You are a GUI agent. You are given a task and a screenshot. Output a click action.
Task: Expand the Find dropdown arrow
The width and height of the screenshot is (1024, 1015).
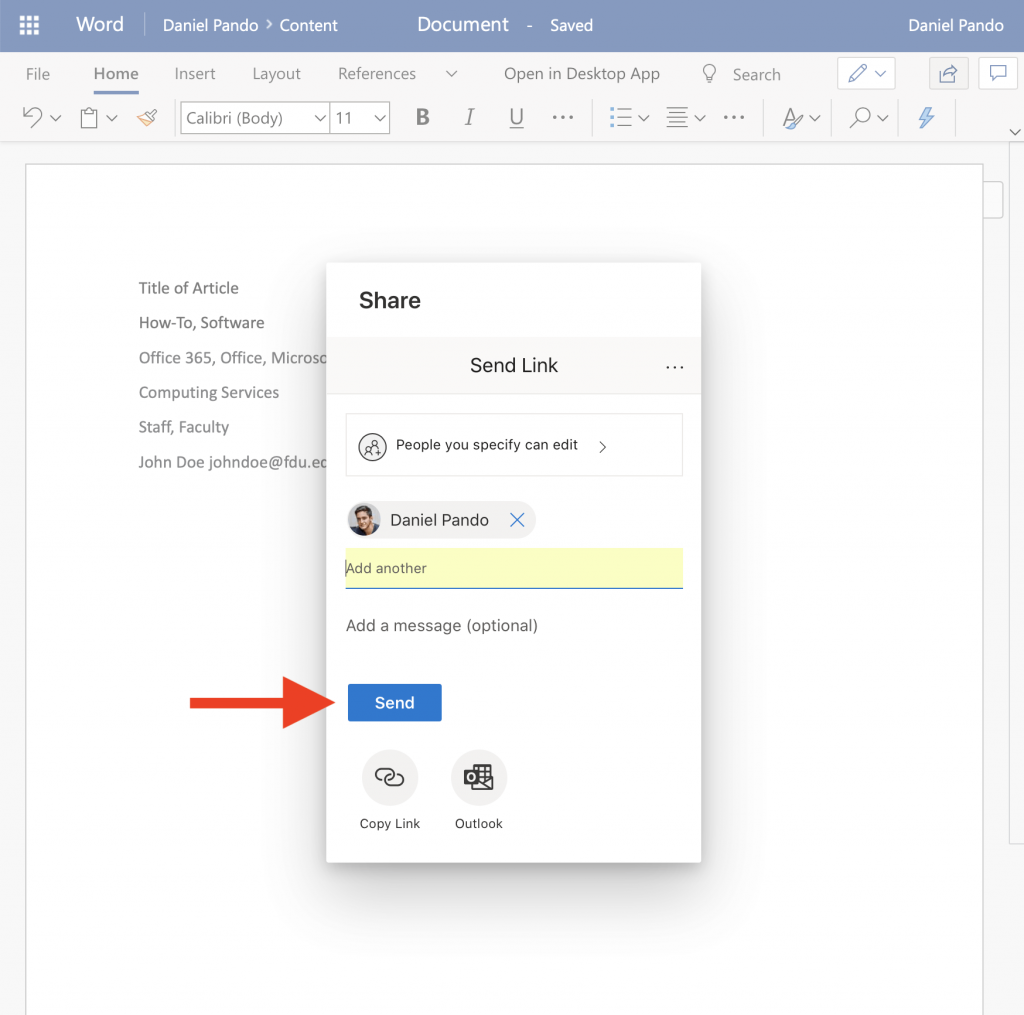(x=883, y=118)
